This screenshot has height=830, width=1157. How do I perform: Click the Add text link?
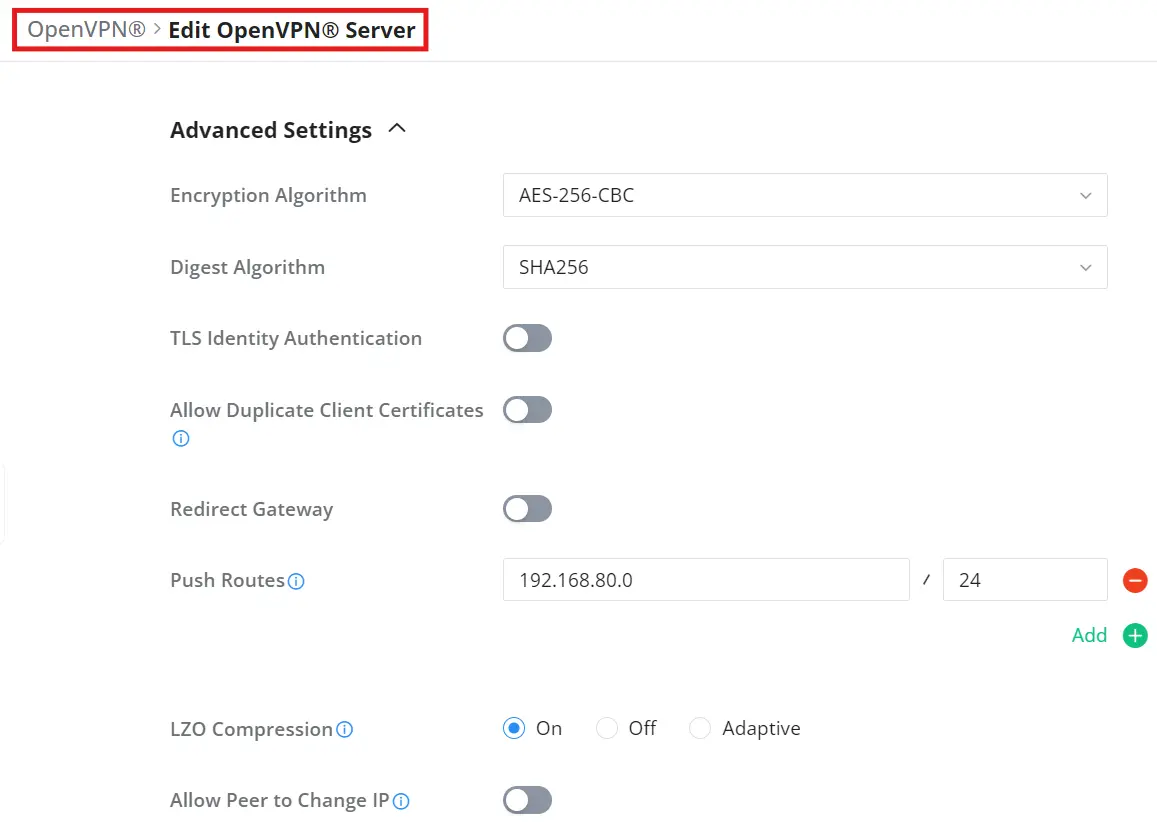coord(1089,635)
